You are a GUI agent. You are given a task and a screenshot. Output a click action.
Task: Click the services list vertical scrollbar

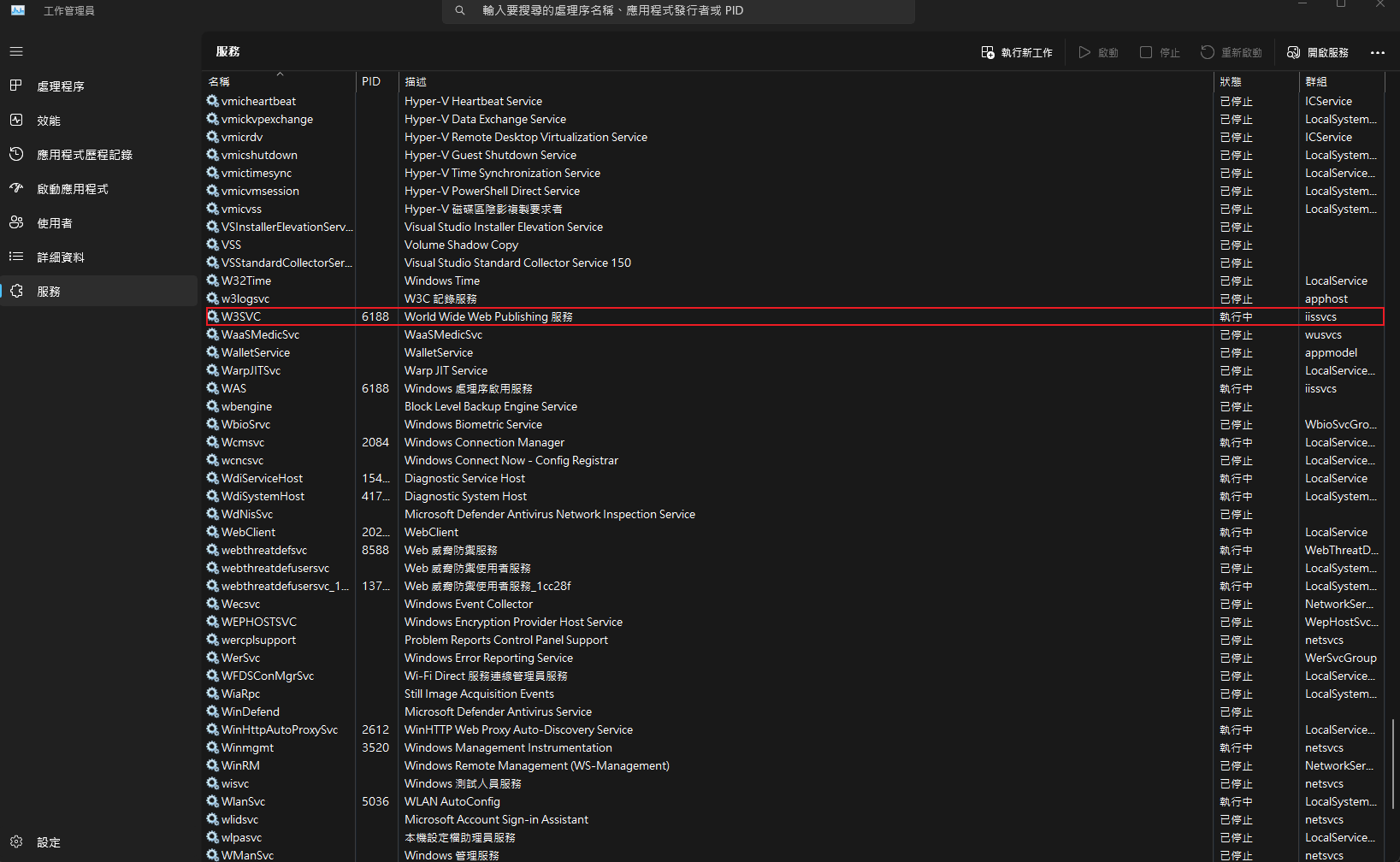pyautogui.click(x=1393, y=763)
